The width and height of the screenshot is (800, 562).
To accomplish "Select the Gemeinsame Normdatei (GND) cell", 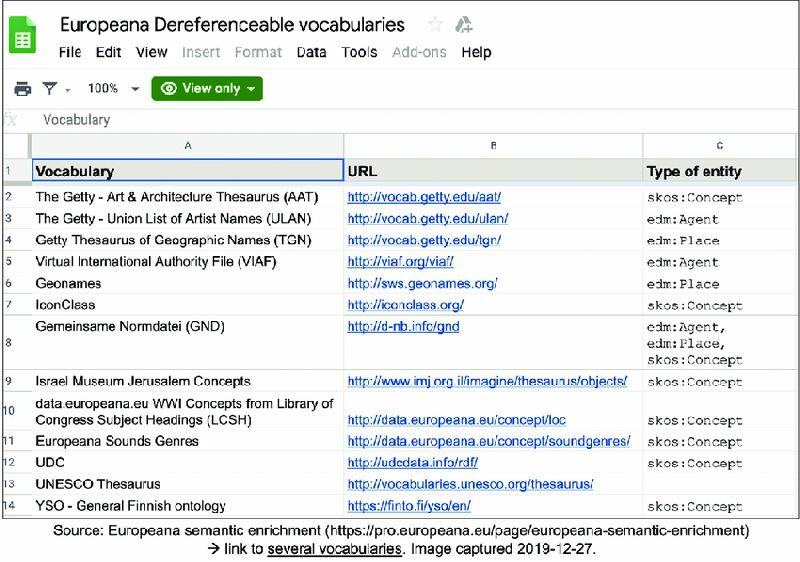I will click(187, 342).
